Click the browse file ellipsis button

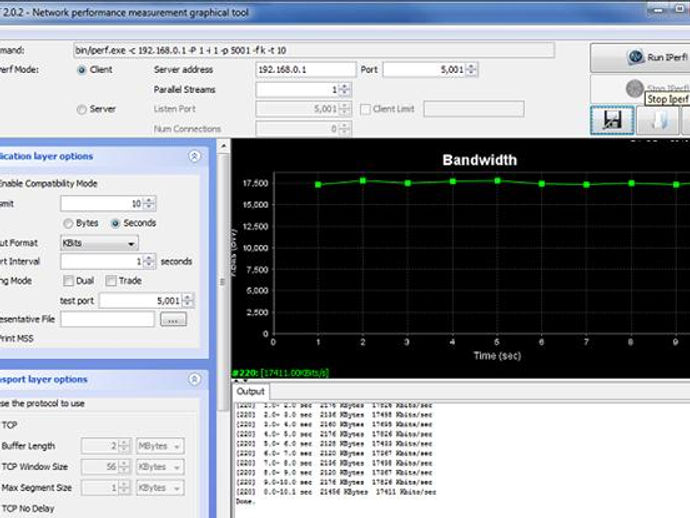point(173,319)
